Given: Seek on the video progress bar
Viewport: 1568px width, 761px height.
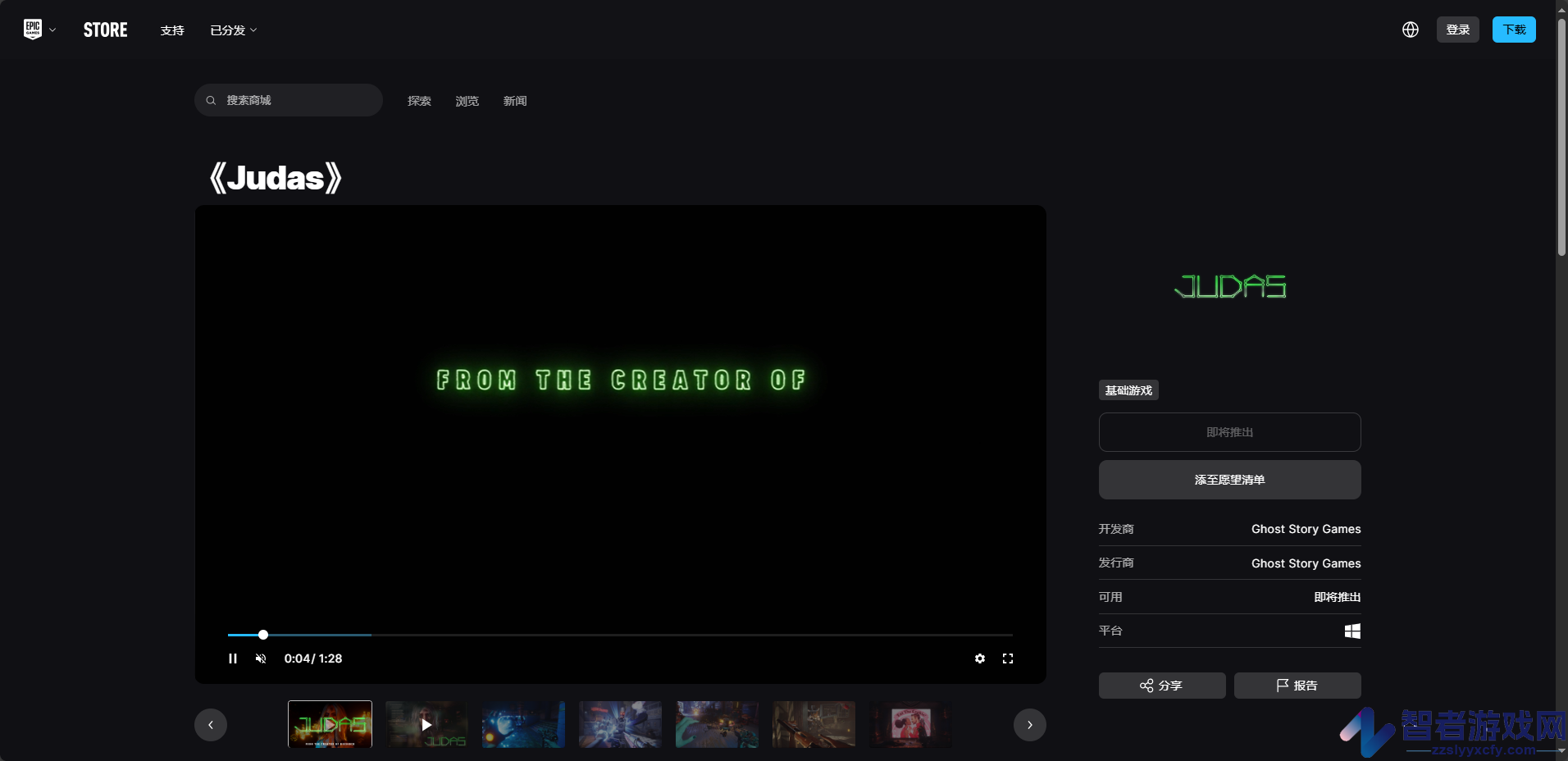Looking at the screenshot, I should tap(620, 635).
